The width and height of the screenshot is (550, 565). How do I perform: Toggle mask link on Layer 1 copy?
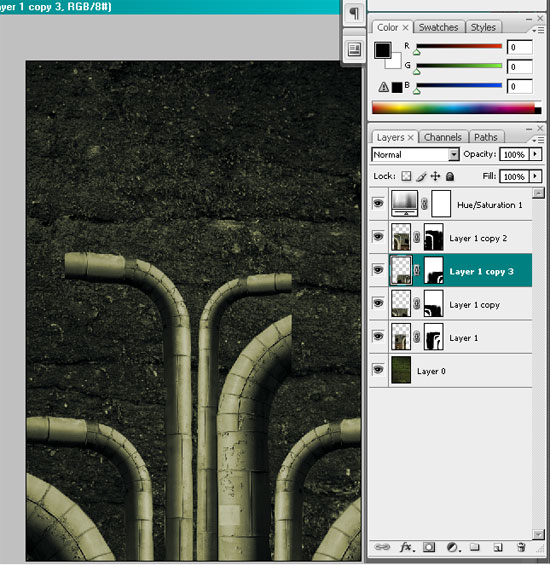[x=417, y=303]
